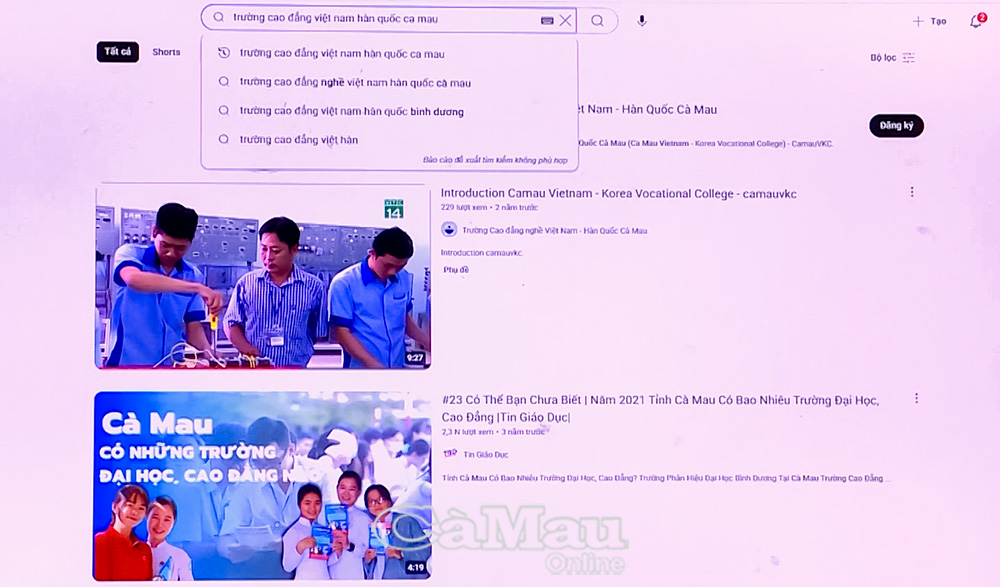Click the description starting 'Tỉnh Cà Mau Có Bao Nhiêu'
Screen dimensions: 1000x587
tap(666, 478)
